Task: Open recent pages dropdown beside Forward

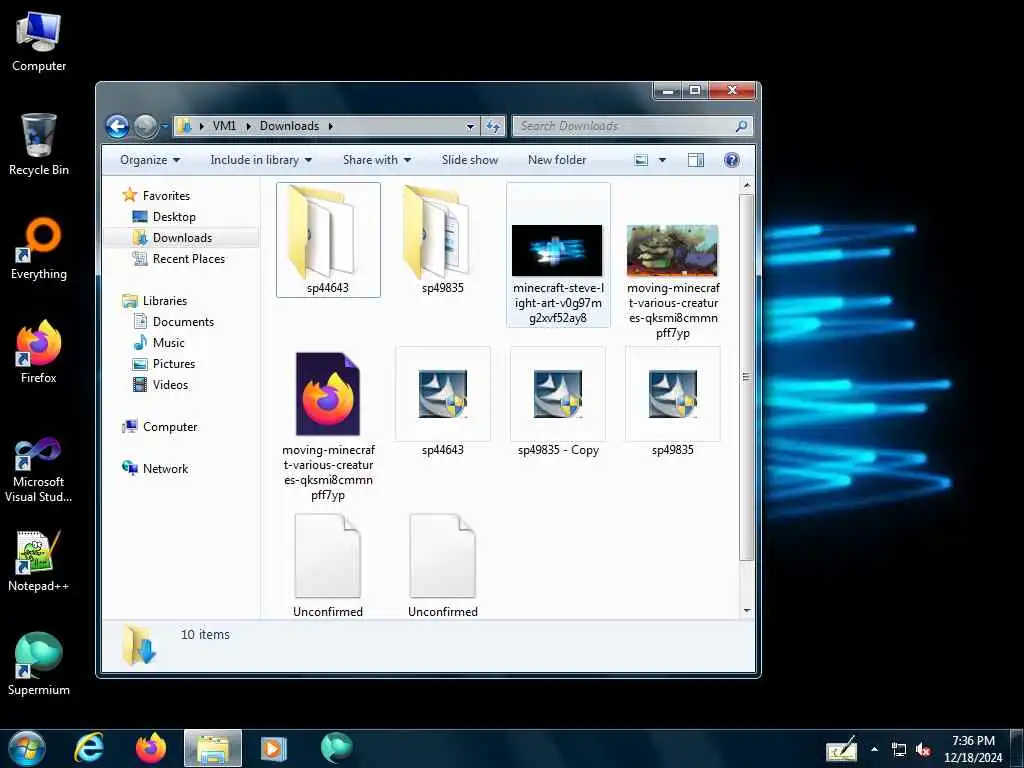Action: click(x=164, y=126)
